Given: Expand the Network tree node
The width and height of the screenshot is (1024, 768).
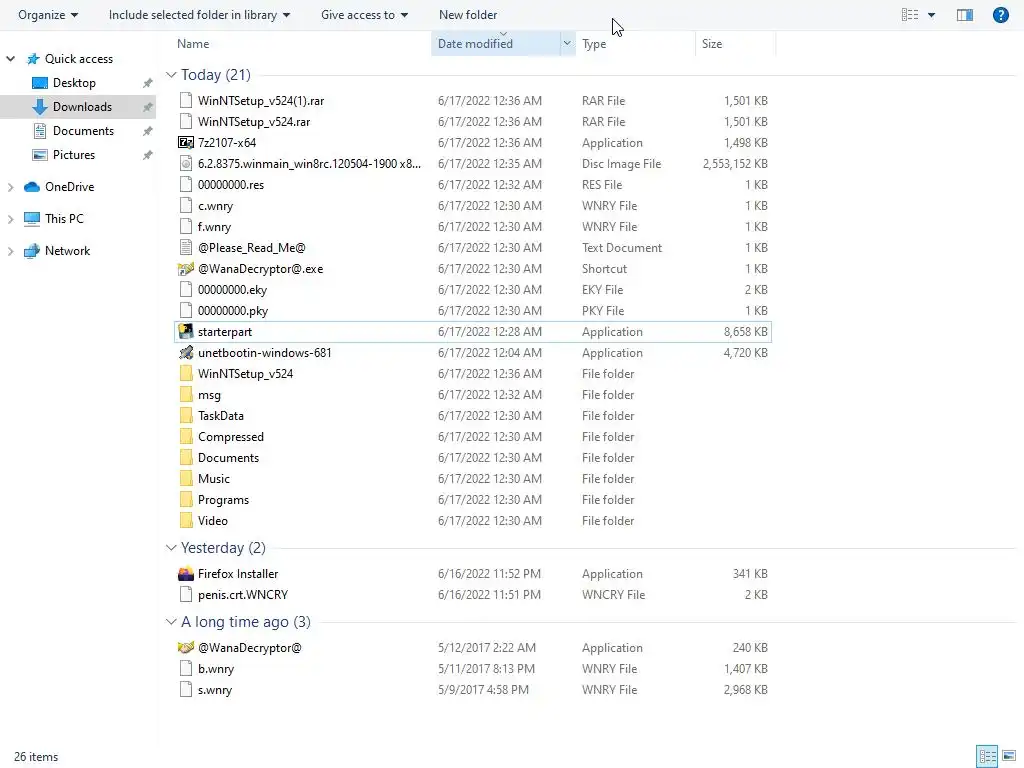Looking at the screenshot, I should point(10,251).
